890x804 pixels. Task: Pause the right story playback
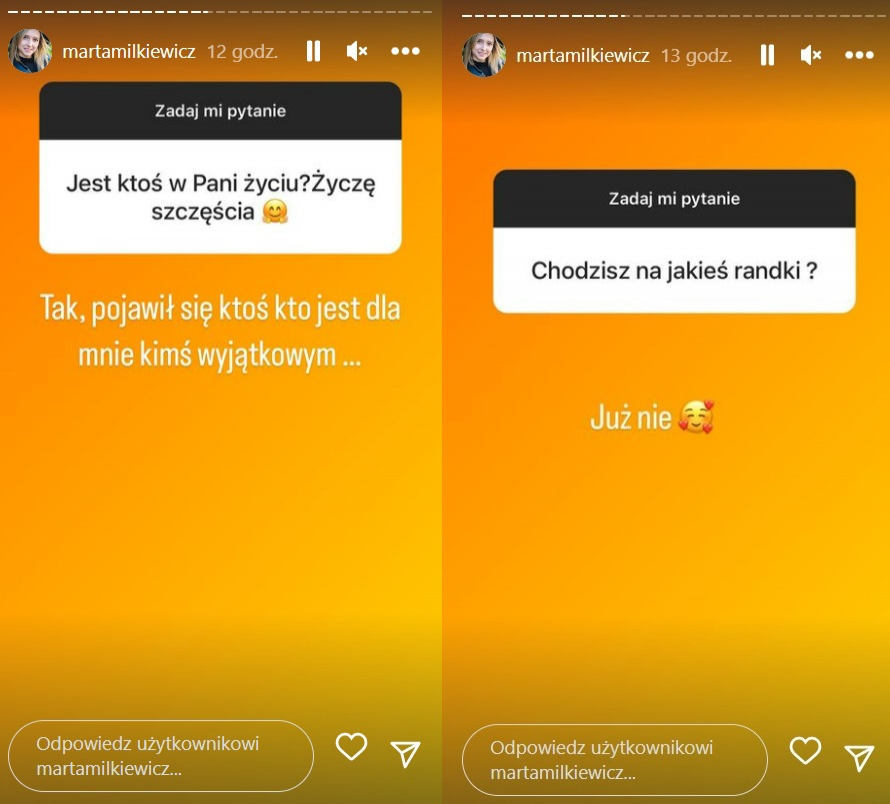pyautogui.click(x=767, y=55)
